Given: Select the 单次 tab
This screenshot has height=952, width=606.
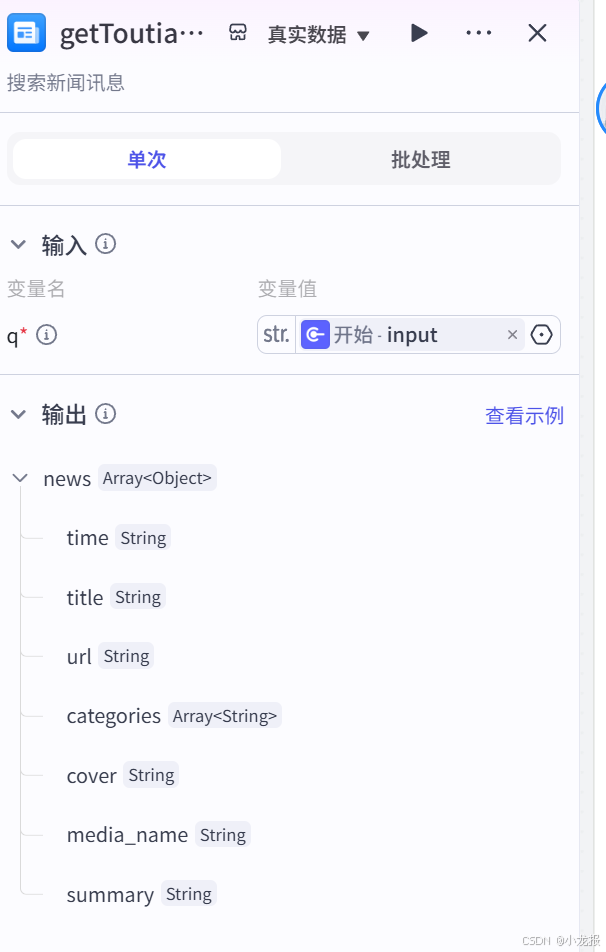Looking at the screenshot, I should (x=146, y=159).
